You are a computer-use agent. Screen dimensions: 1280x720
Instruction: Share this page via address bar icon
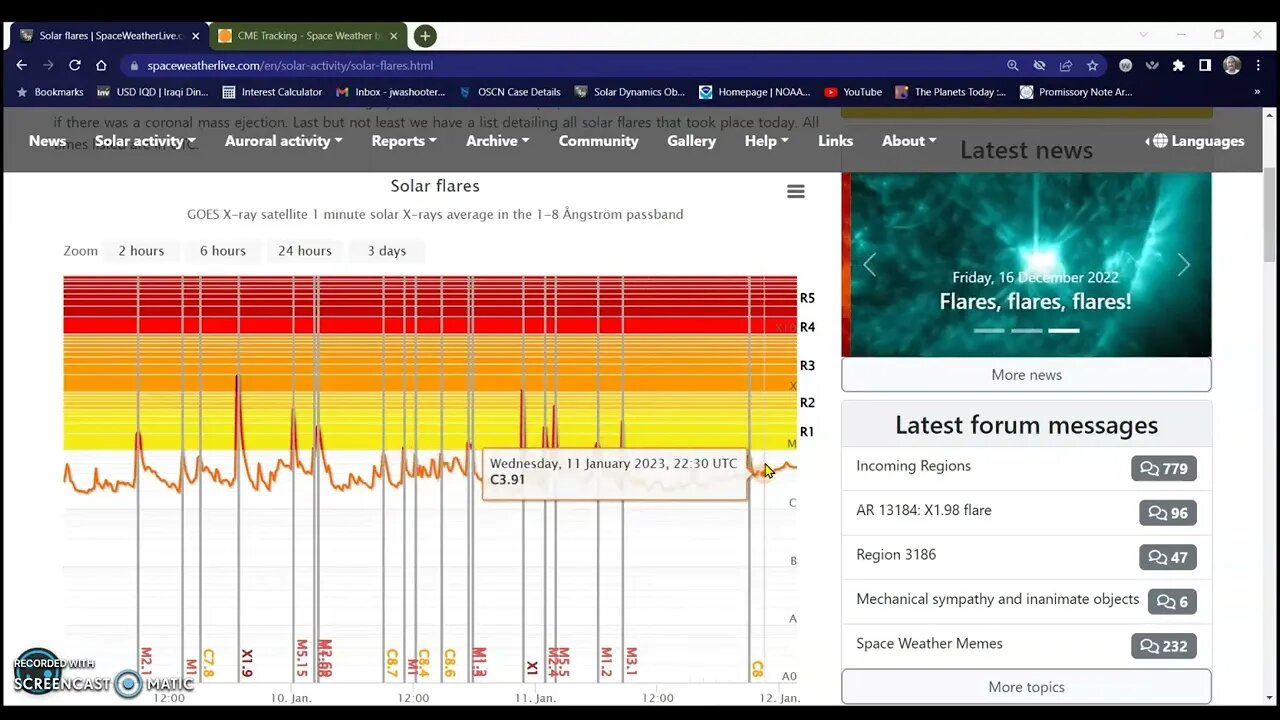pos(1066,65)
